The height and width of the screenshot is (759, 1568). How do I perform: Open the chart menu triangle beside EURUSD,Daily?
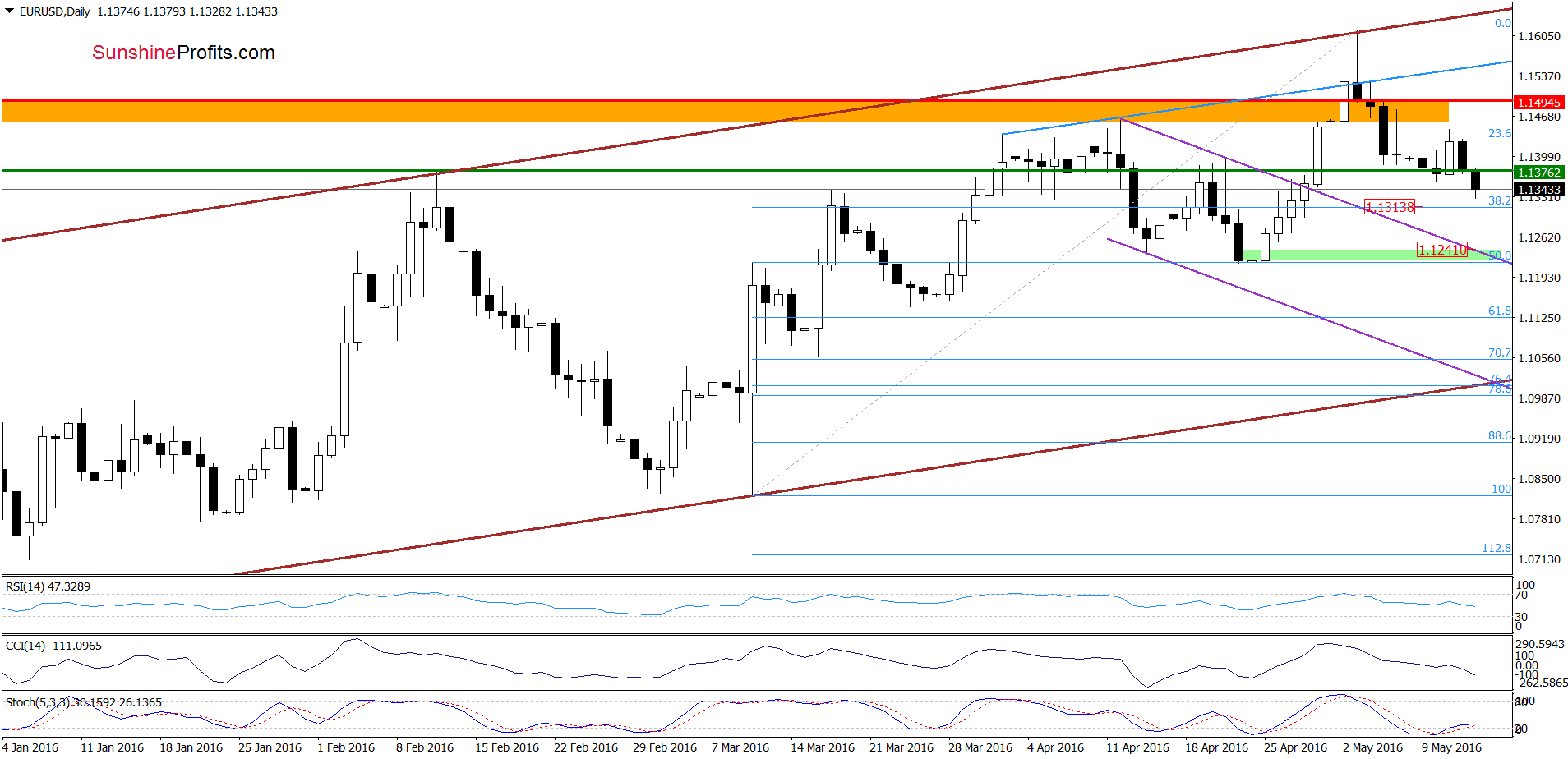(10, 11)
